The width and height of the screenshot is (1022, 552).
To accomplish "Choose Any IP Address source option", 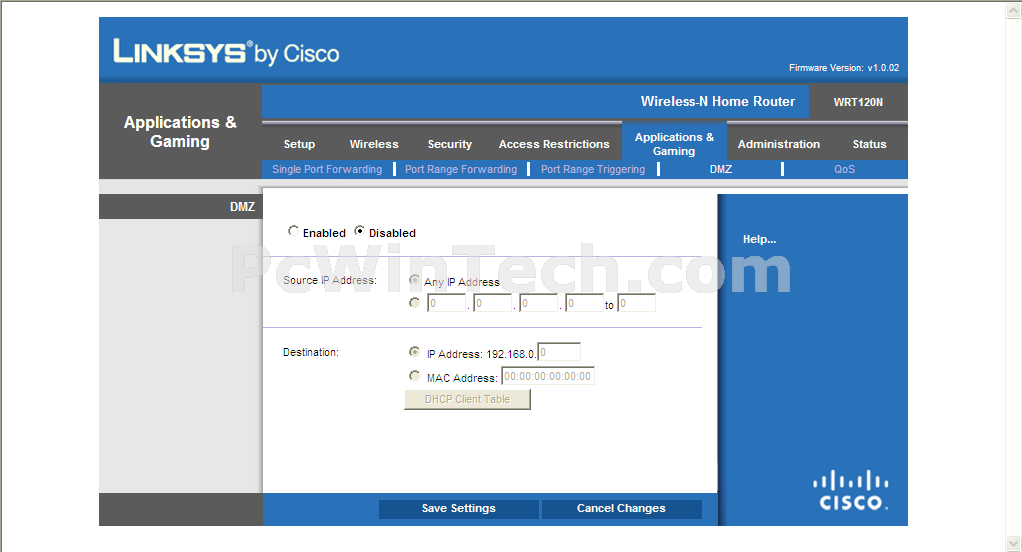I will [x=414, y=280].
